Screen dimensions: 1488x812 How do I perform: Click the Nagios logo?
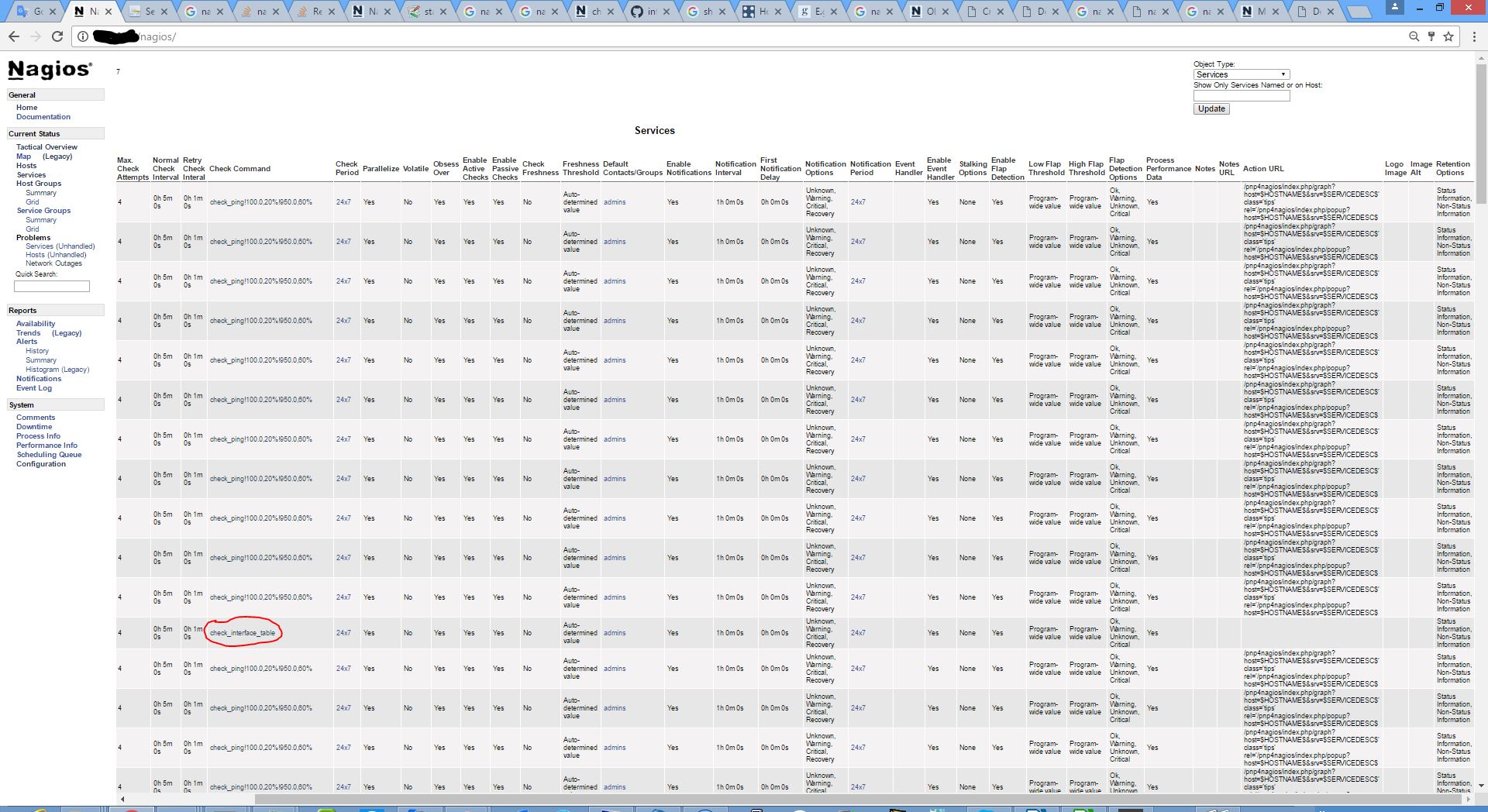coord(50,70)
